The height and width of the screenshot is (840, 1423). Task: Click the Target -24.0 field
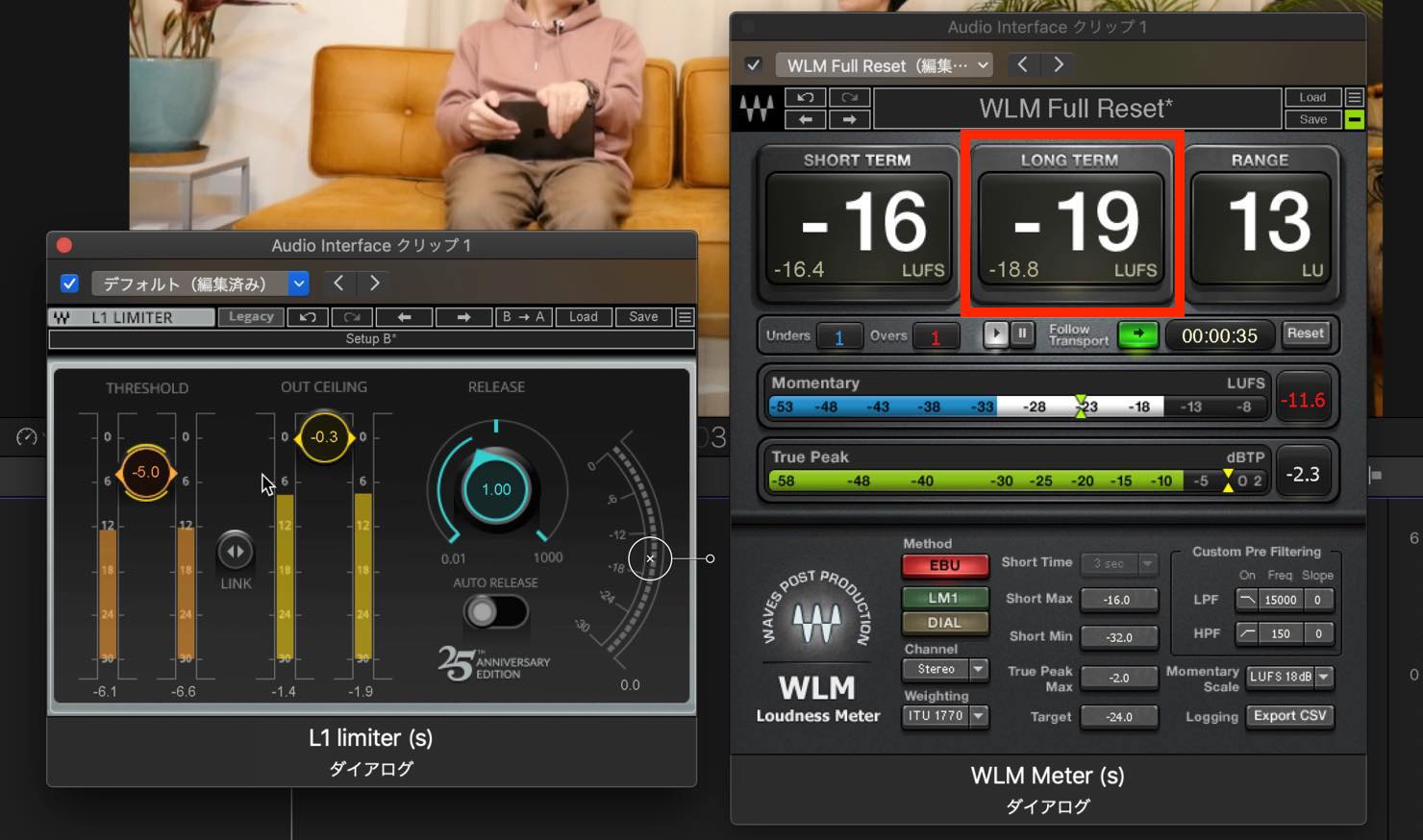point(1119,717)
